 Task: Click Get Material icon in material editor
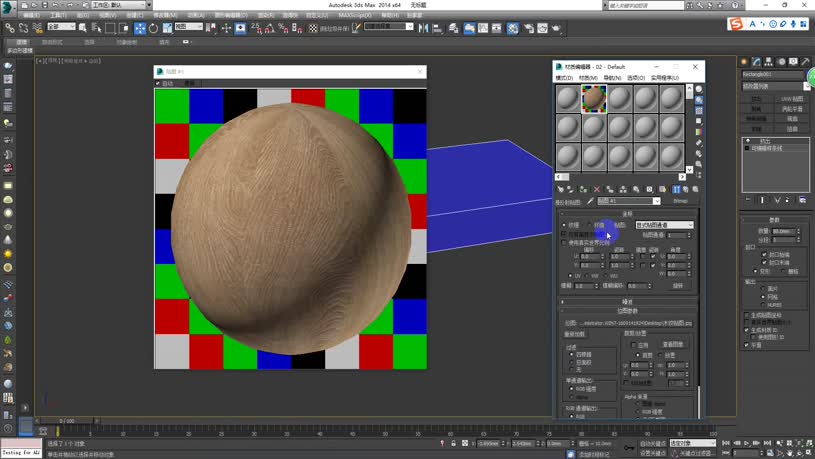click(x=560, y=189)
